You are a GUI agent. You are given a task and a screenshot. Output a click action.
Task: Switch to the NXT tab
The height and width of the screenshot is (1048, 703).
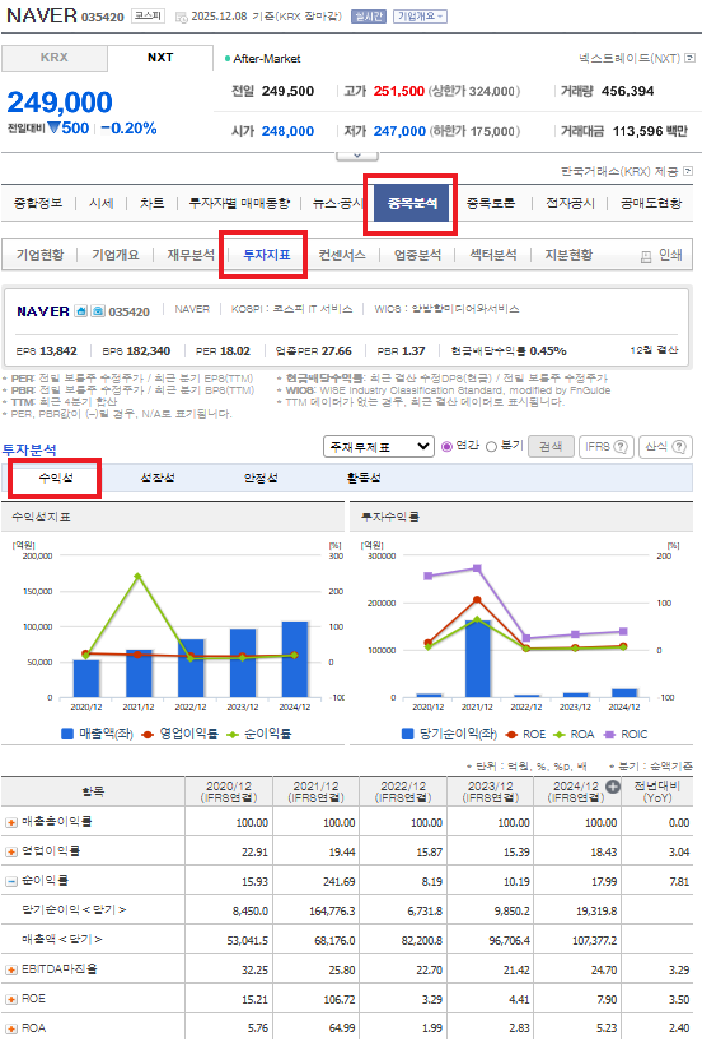pos(160,57)
